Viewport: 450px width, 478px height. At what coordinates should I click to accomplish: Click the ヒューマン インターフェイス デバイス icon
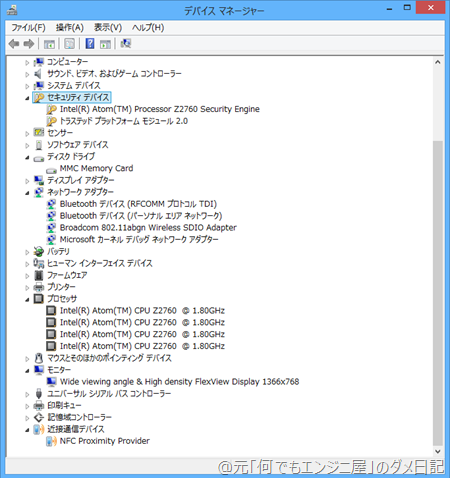pos(39,263)
